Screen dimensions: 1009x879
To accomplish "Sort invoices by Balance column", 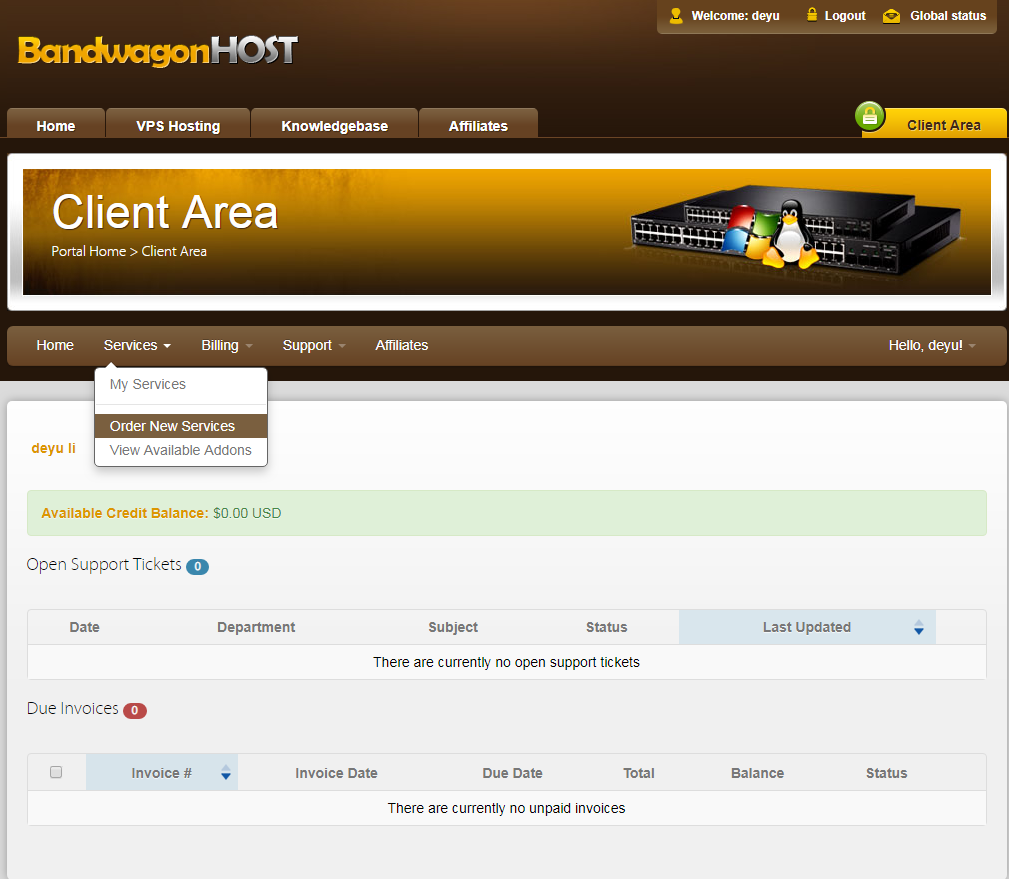I will (757, 773).
